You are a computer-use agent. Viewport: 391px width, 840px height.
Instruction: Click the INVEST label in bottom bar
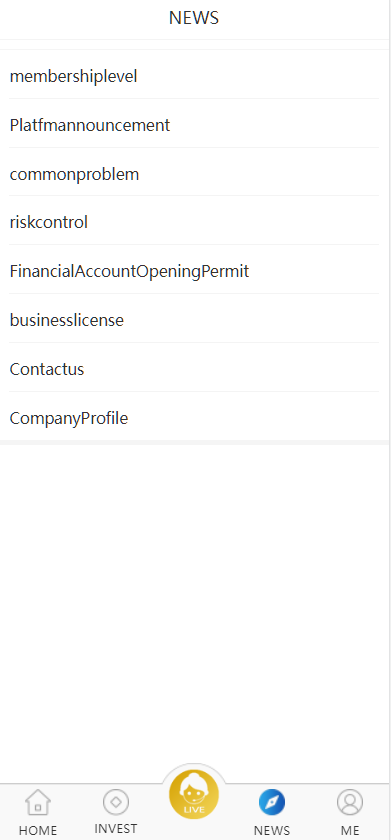click(116, 829)
